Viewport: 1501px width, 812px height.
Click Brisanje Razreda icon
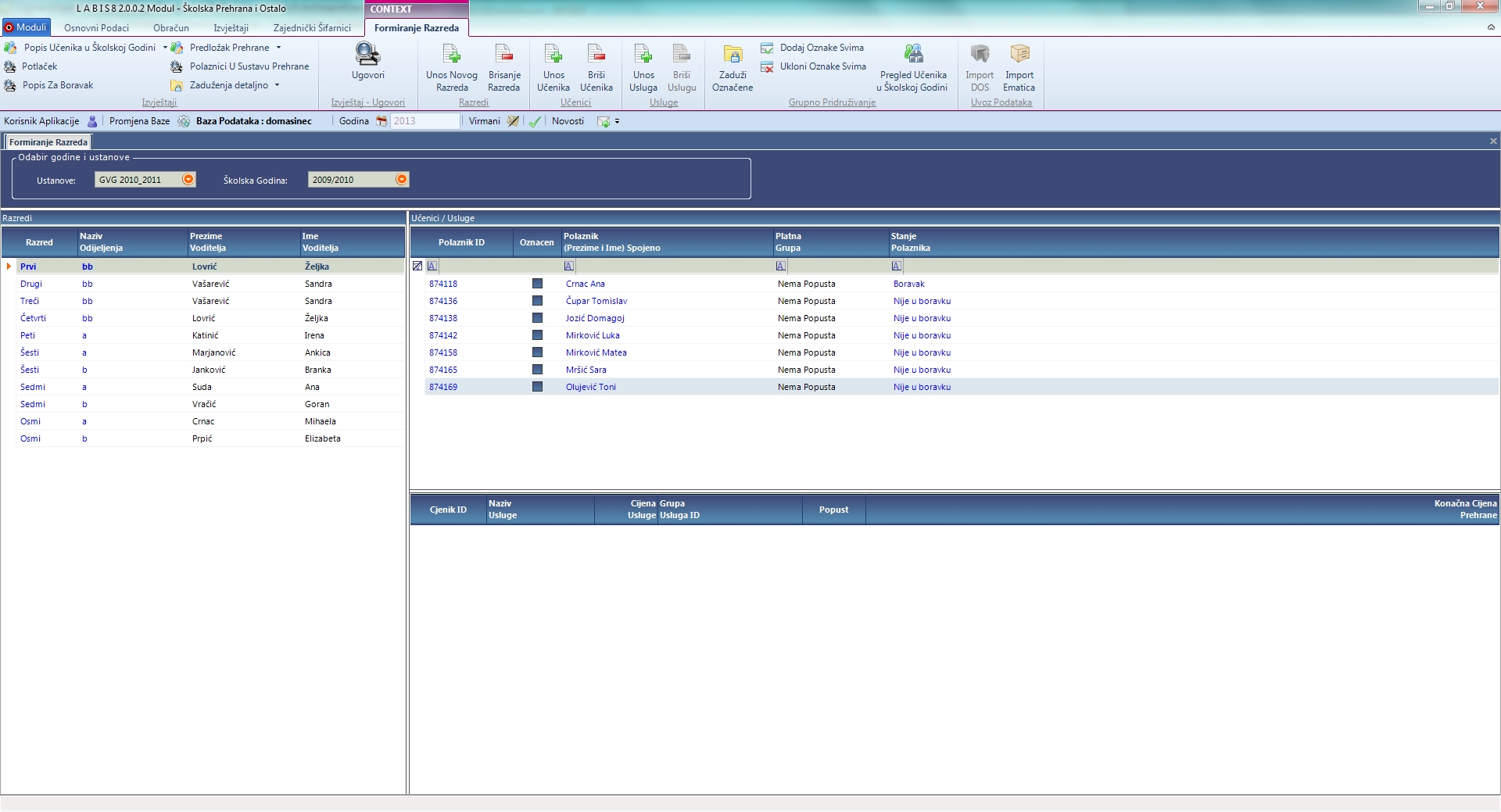click(x=504, y=55)
